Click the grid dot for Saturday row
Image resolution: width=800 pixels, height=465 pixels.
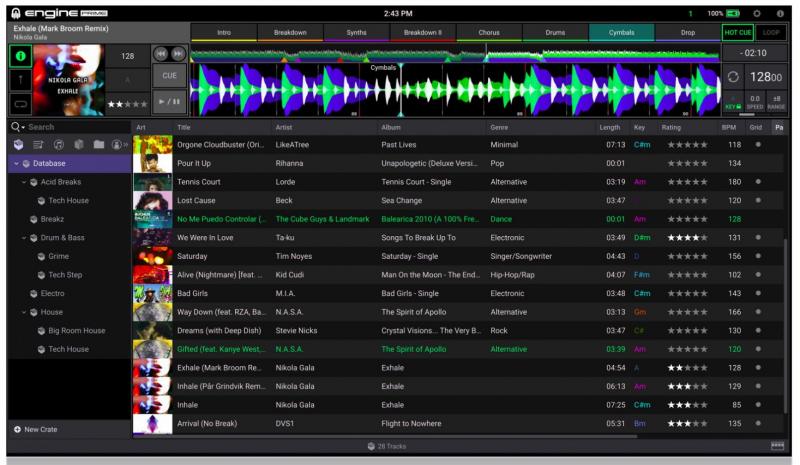758,256
